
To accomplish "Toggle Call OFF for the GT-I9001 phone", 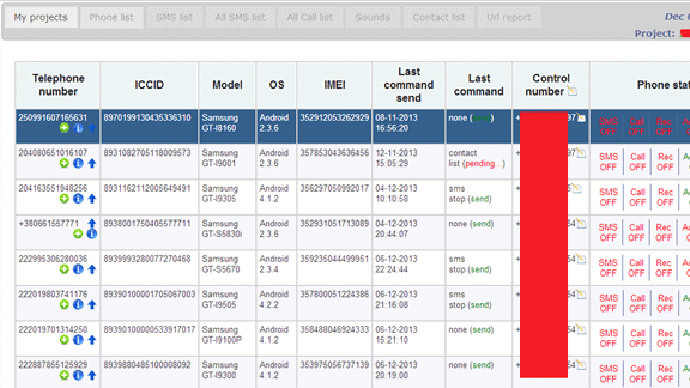I will (x=637, y=162).
